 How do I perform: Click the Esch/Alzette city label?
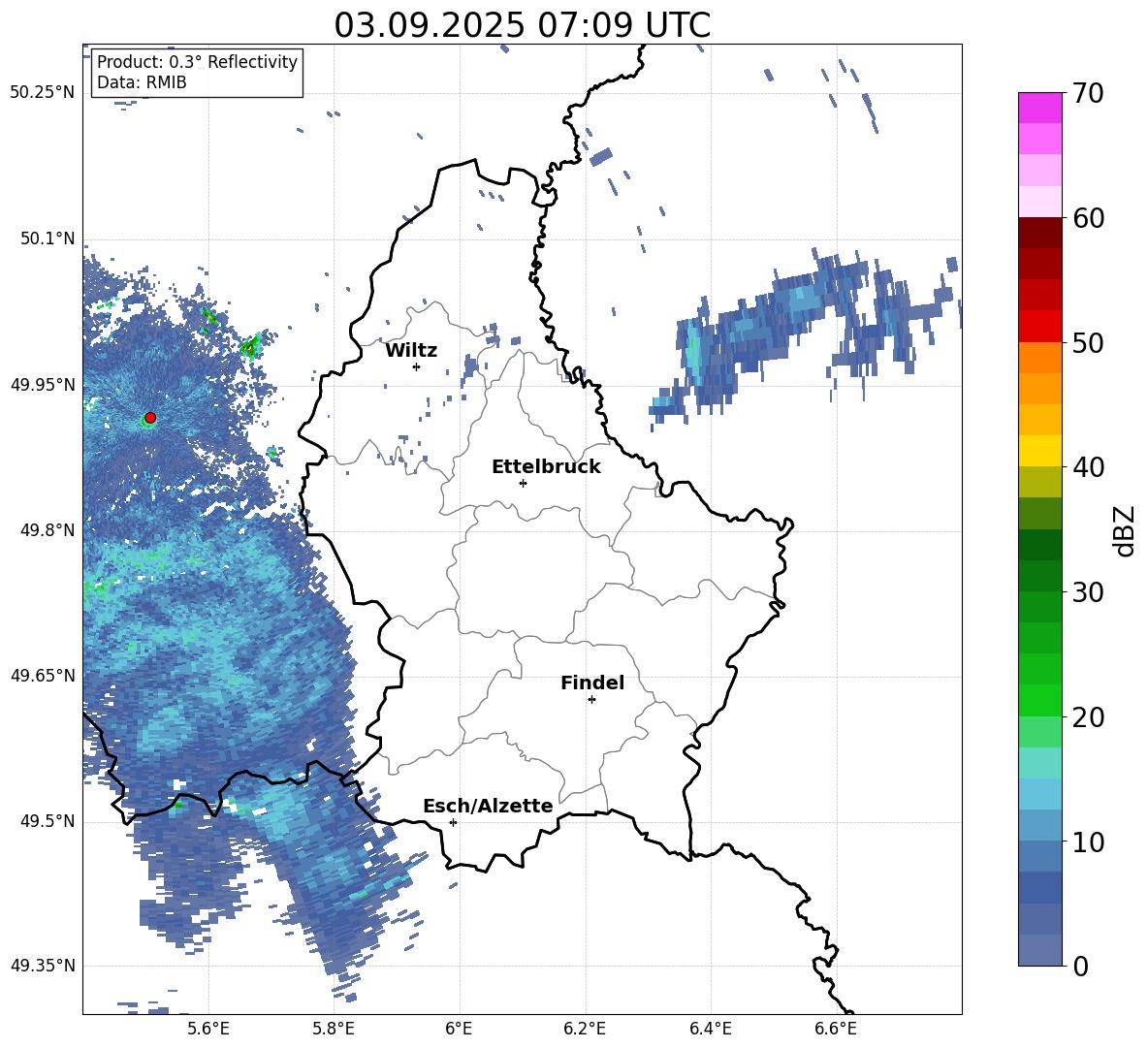click(489, 806)
